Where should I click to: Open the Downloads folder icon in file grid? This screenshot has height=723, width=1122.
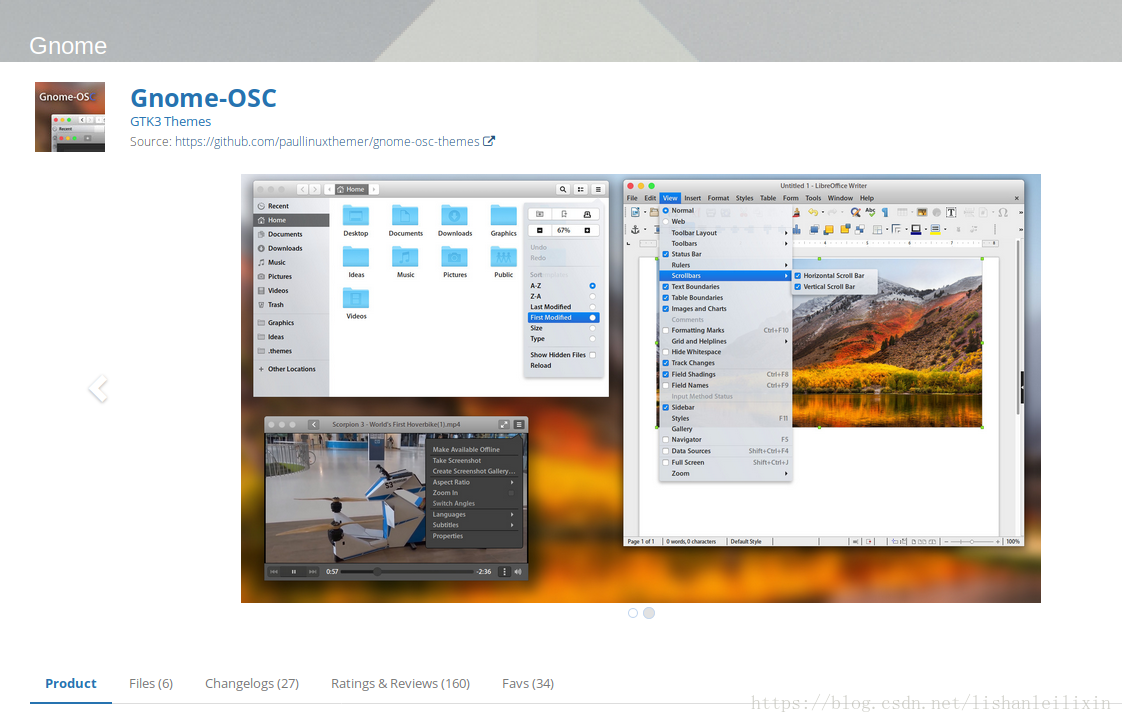[454, 215]
